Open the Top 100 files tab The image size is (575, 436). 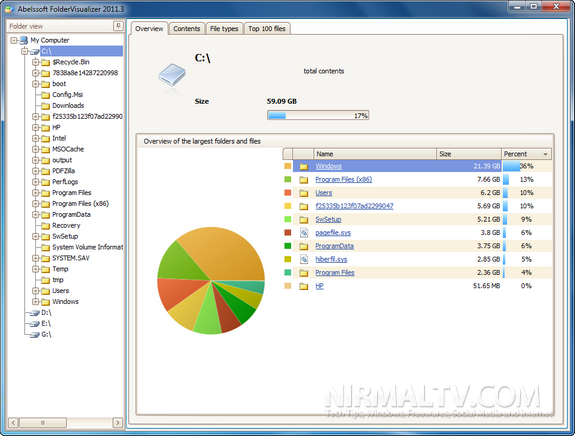pyautogui.click(x=267, y=29)
